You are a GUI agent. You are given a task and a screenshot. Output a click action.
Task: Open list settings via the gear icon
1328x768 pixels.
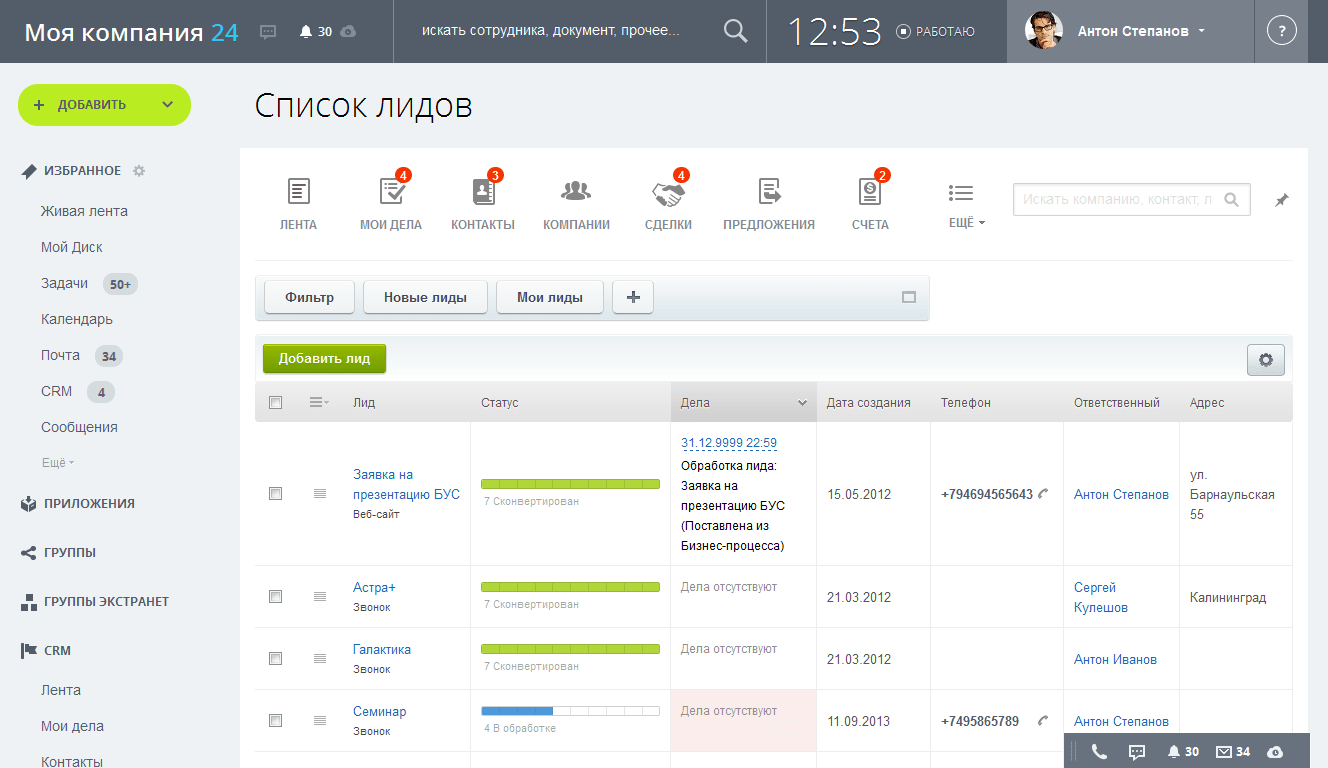[x=1265, y=359]
